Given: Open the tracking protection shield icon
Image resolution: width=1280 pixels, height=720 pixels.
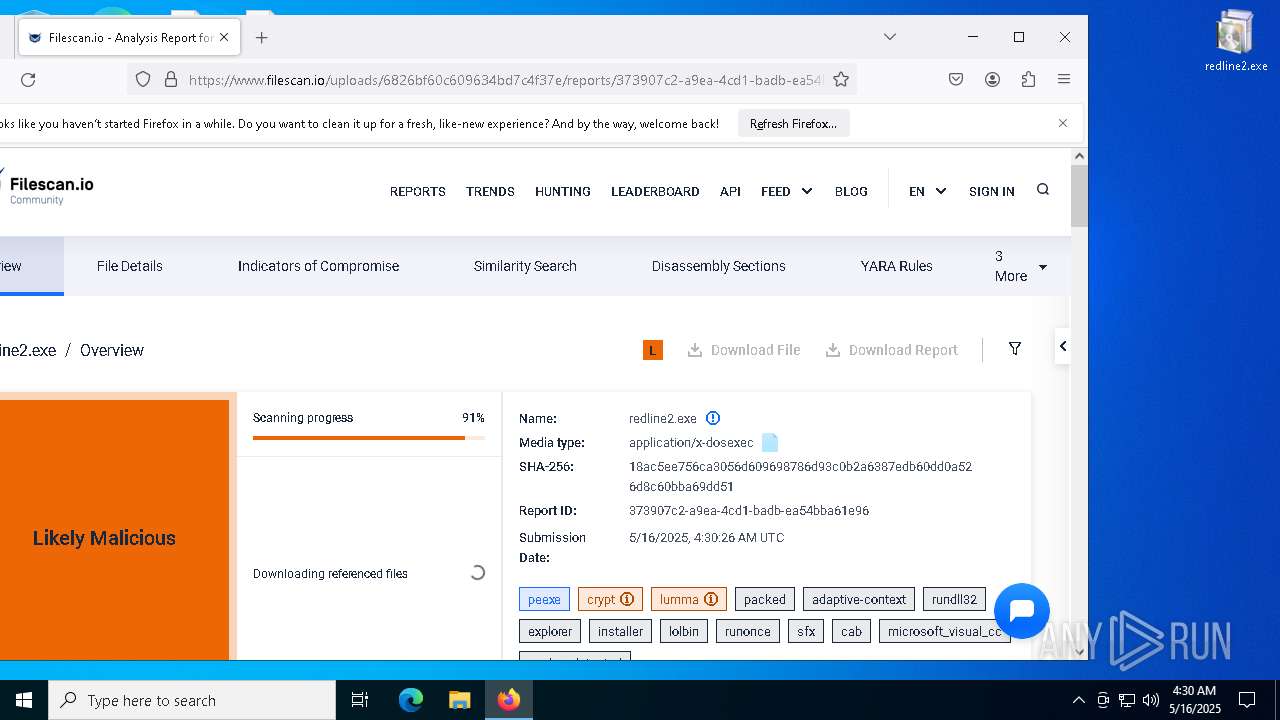Looking at the screenshot, I should click(143, 79).
